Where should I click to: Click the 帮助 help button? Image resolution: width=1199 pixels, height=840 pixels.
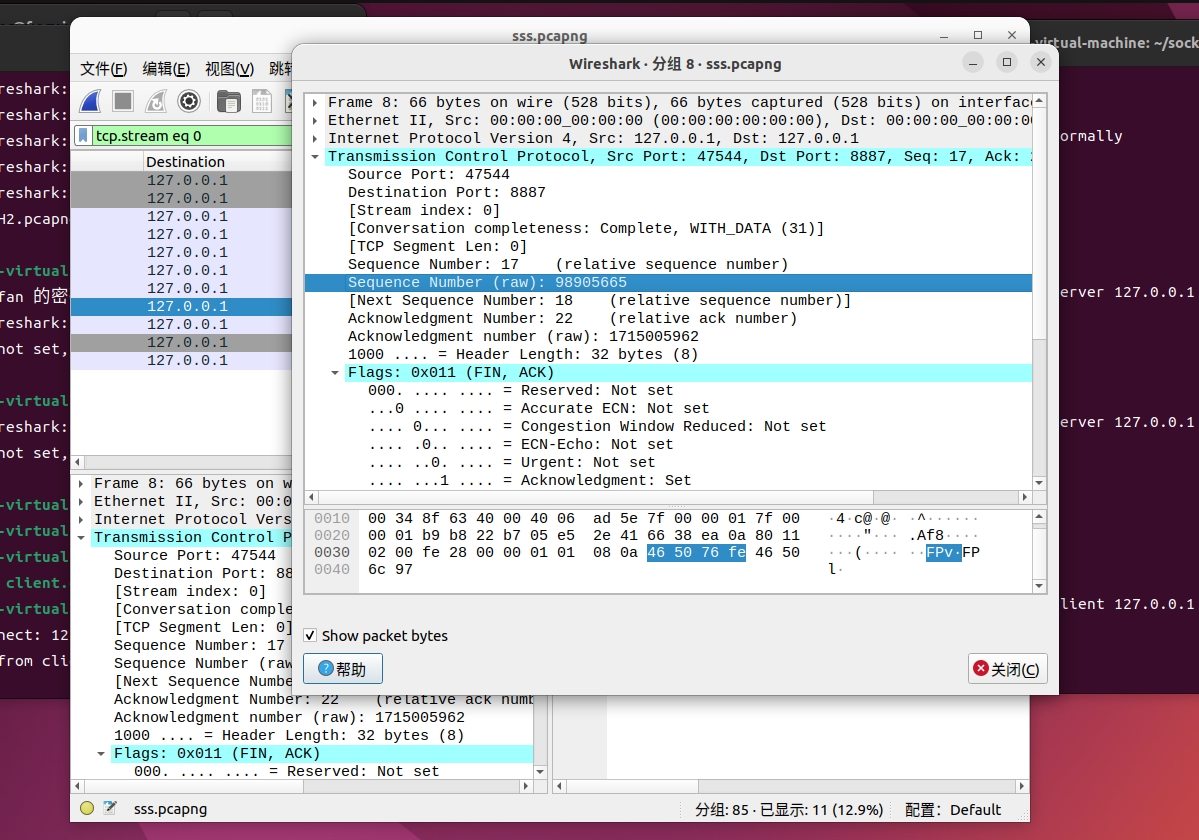pos(343,669)
